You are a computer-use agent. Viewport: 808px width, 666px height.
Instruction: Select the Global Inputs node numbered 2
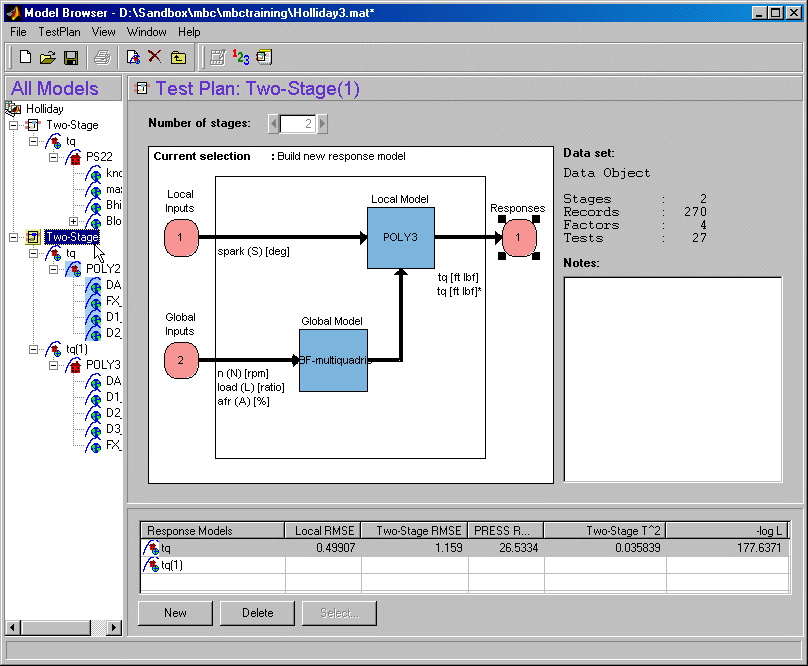pos(181,360)
